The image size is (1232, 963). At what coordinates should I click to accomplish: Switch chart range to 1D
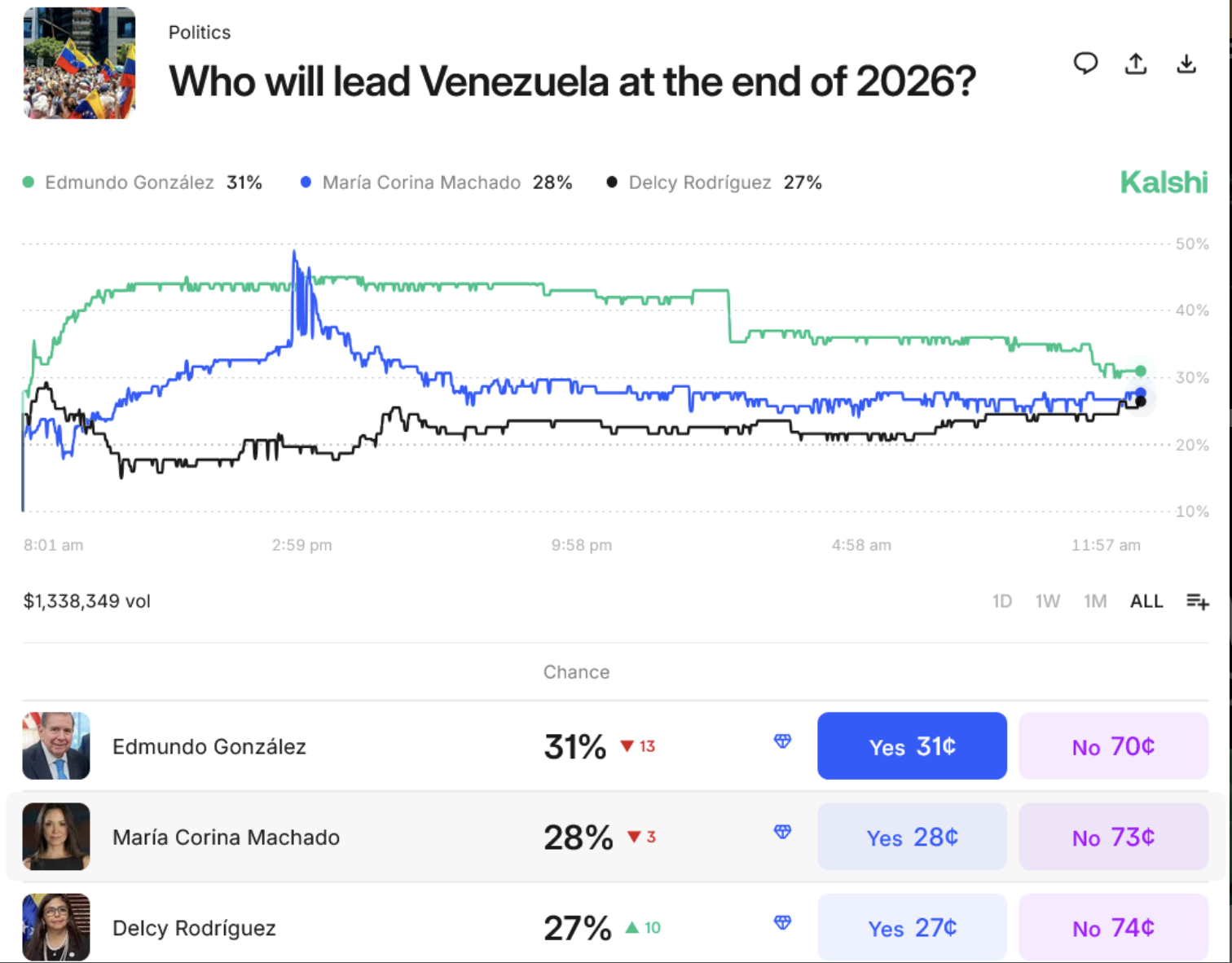(1003, 601)
